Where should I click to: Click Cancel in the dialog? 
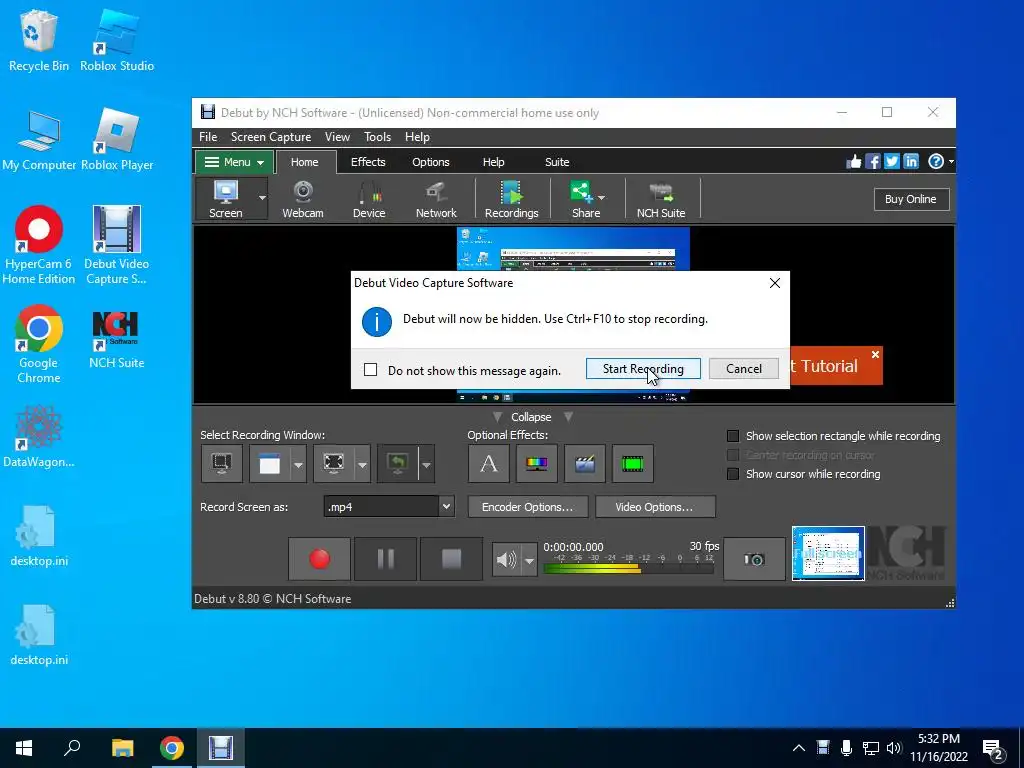point(744,368)
